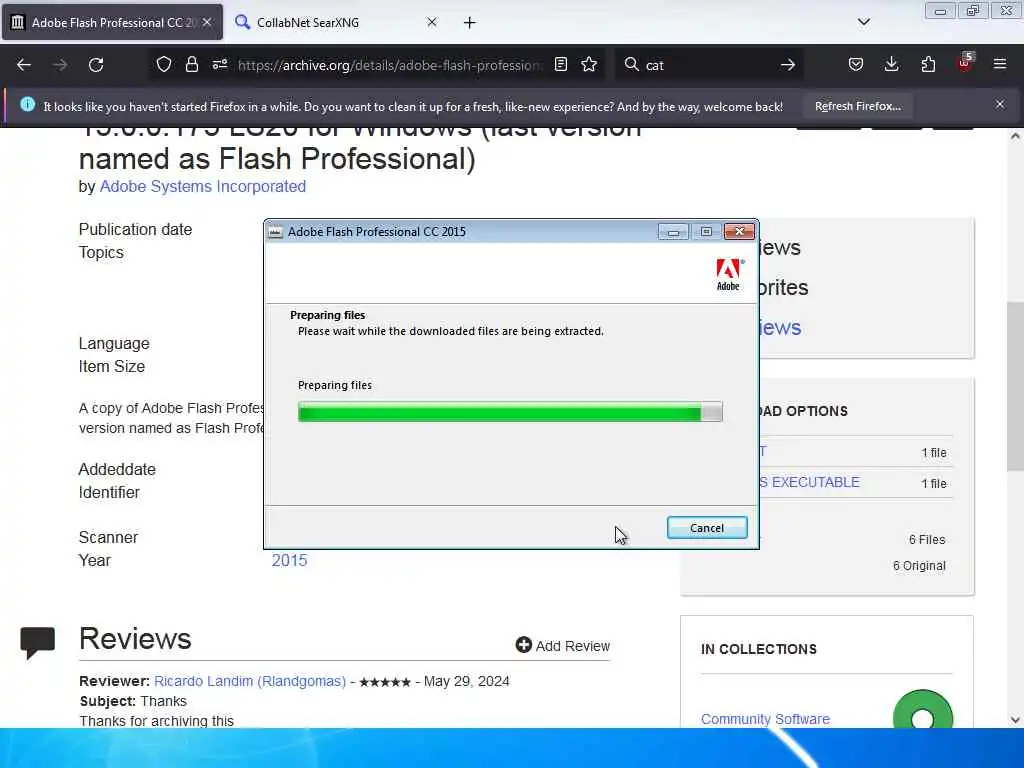Image resolution: width=1024 pixels, height=768 pixels.
Task: Toggle Reader View icon in address bar
Action: click(560, 64)
